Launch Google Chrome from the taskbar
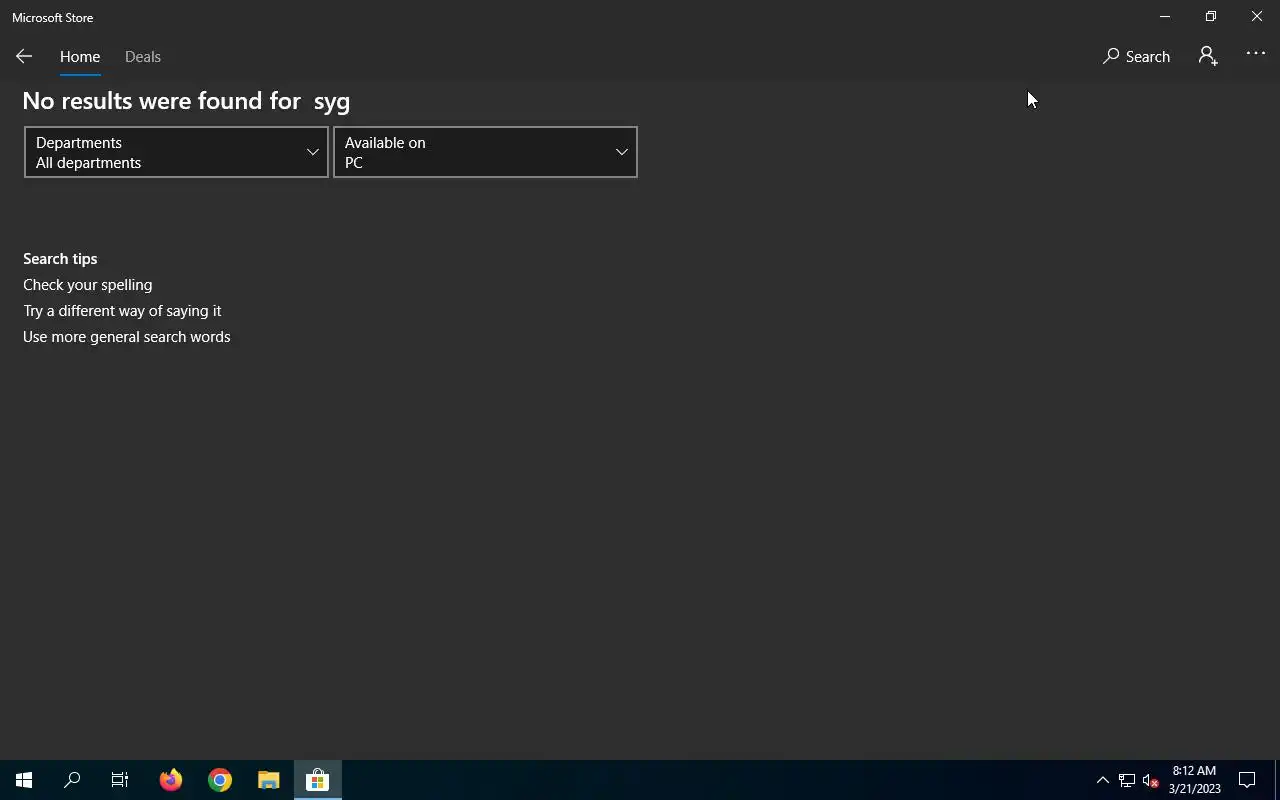 pyautogui.click(x=220, y=780)
